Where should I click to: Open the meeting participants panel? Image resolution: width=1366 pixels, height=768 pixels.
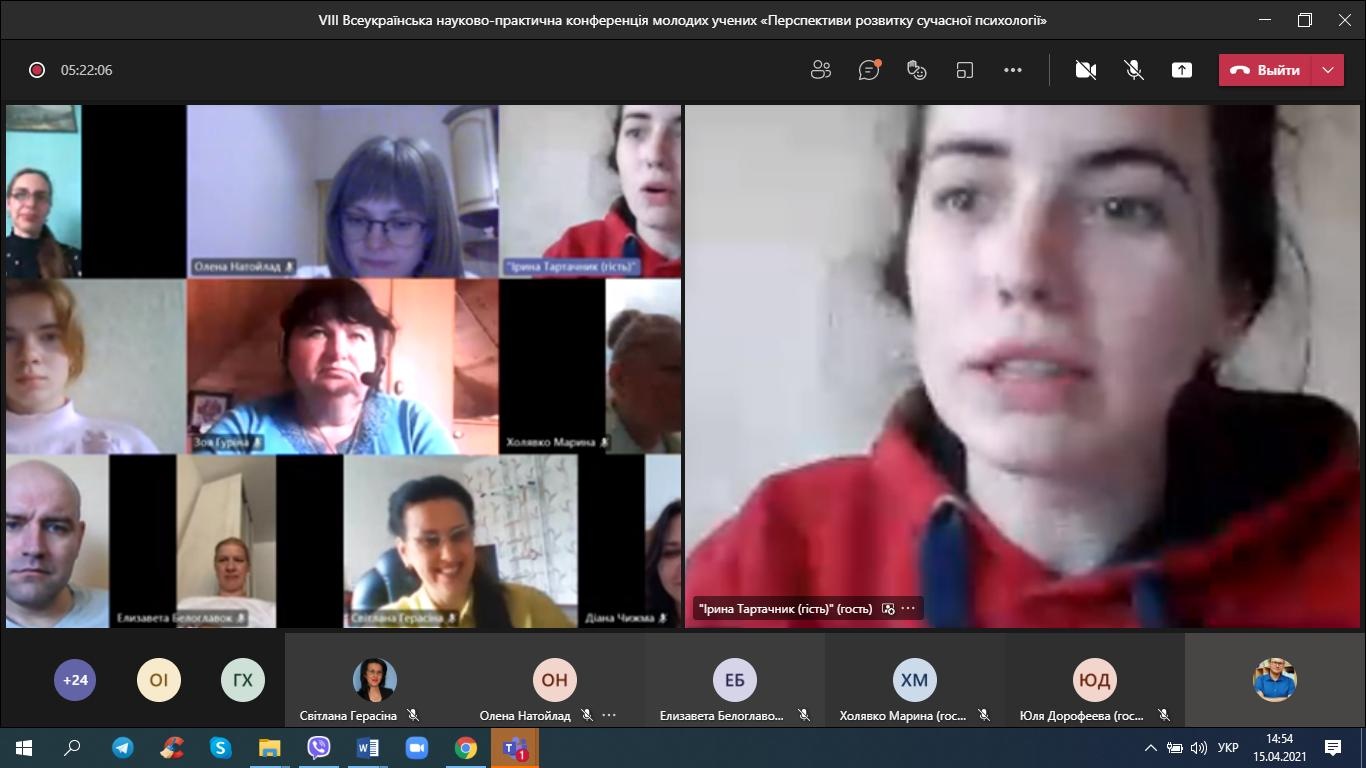pos(821,70)
